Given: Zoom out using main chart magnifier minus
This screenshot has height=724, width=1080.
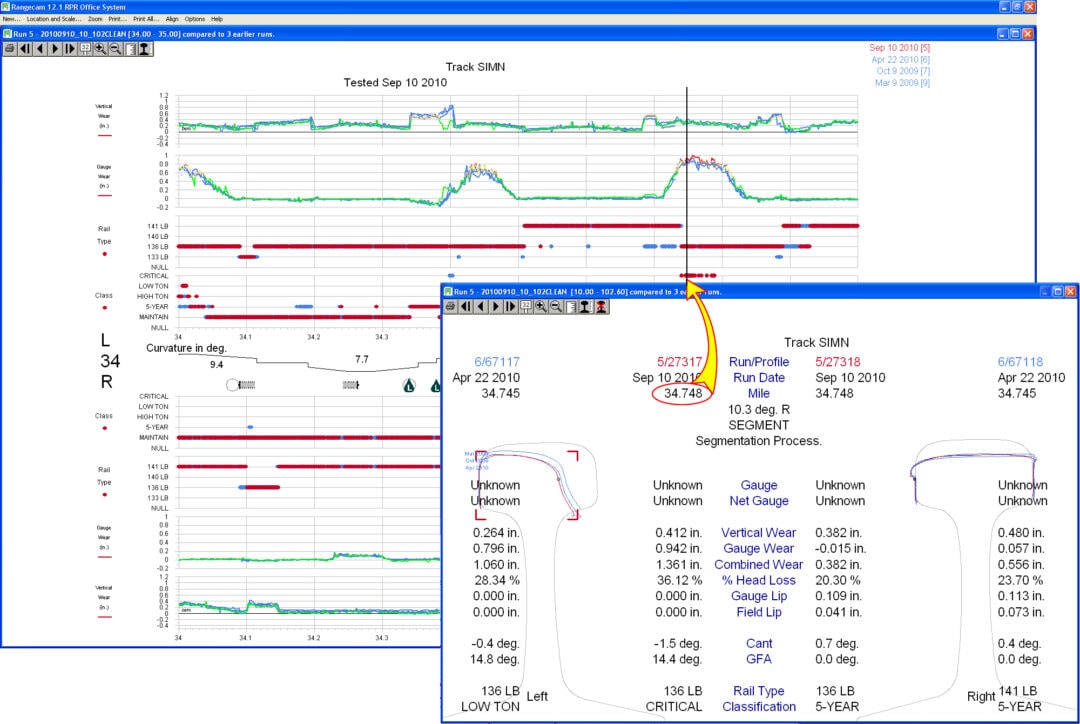Looking at the screenshot, I should pyautogui.click(x=115, y=48).
